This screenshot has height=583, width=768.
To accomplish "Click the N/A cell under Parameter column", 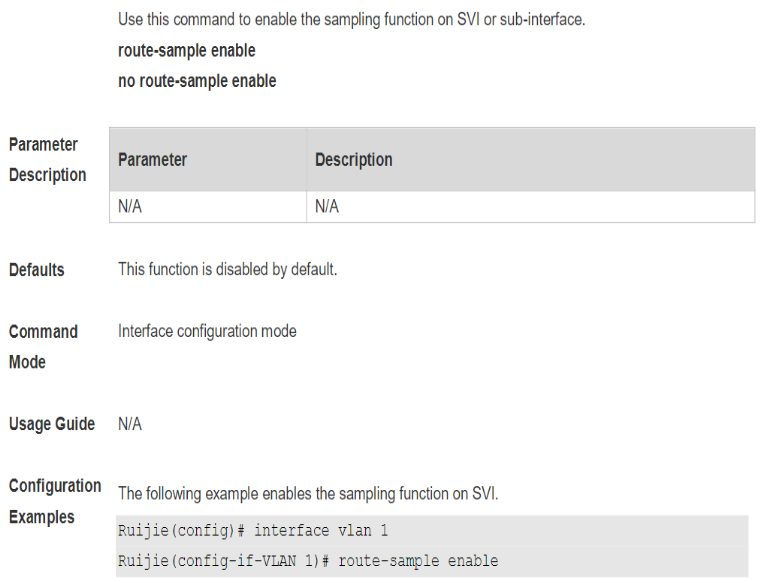I will [x=208, y=207].
